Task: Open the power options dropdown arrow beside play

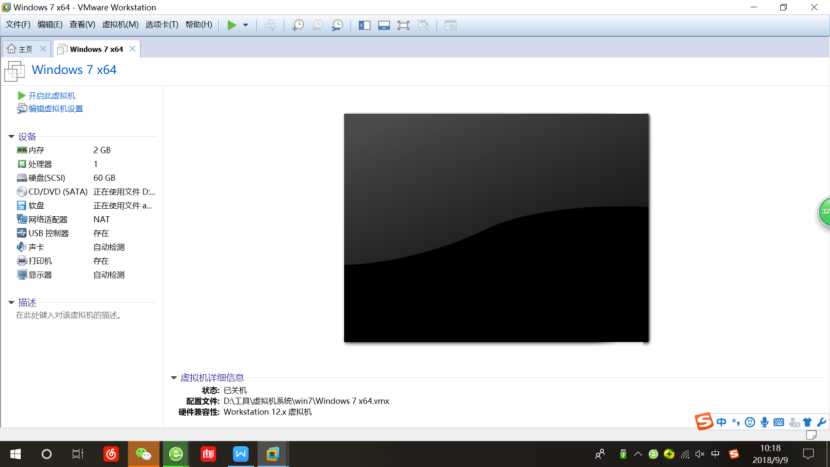Action: pos(245,25)
